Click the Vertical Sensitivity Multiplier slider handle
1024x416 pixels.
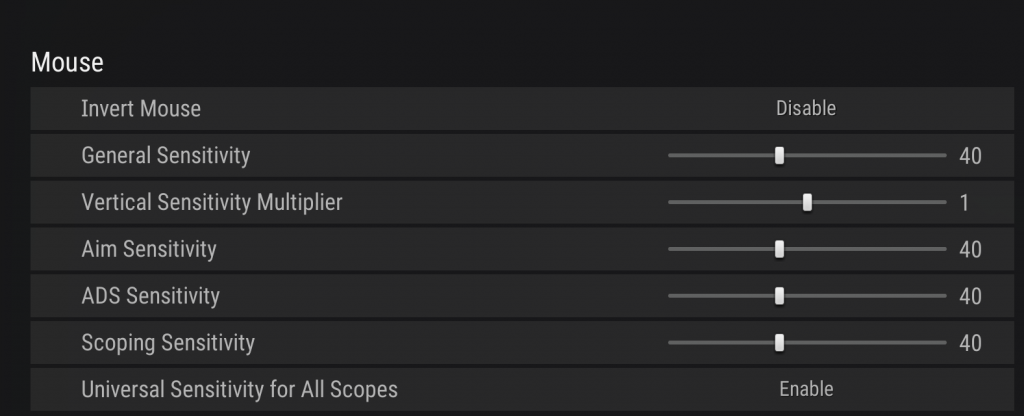click(807, 202)
